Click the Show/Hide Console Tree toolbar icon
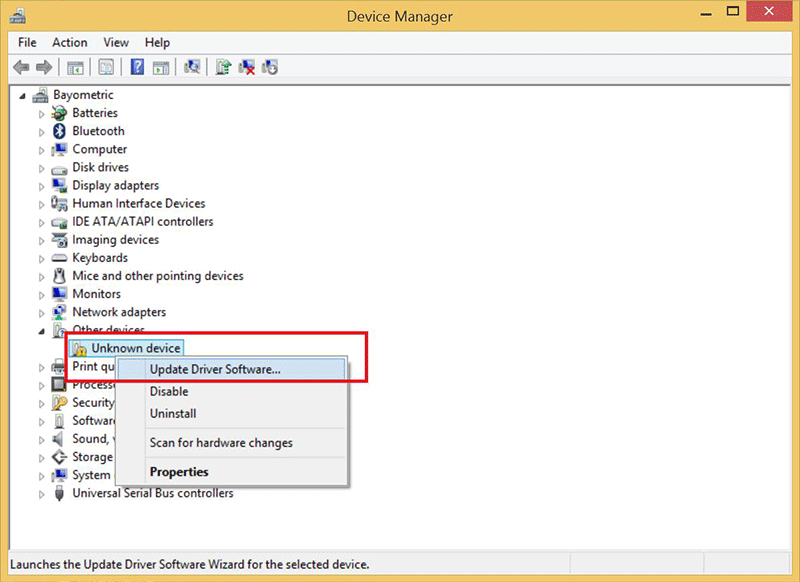The width and height of the screenshot is (800, 582). [75, 67]
